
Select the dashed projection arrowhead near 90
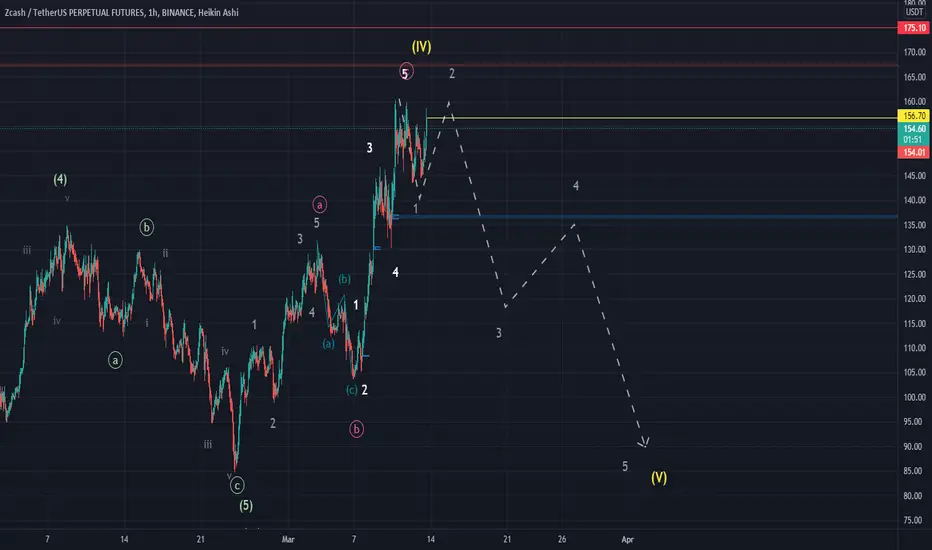point(644,443)
